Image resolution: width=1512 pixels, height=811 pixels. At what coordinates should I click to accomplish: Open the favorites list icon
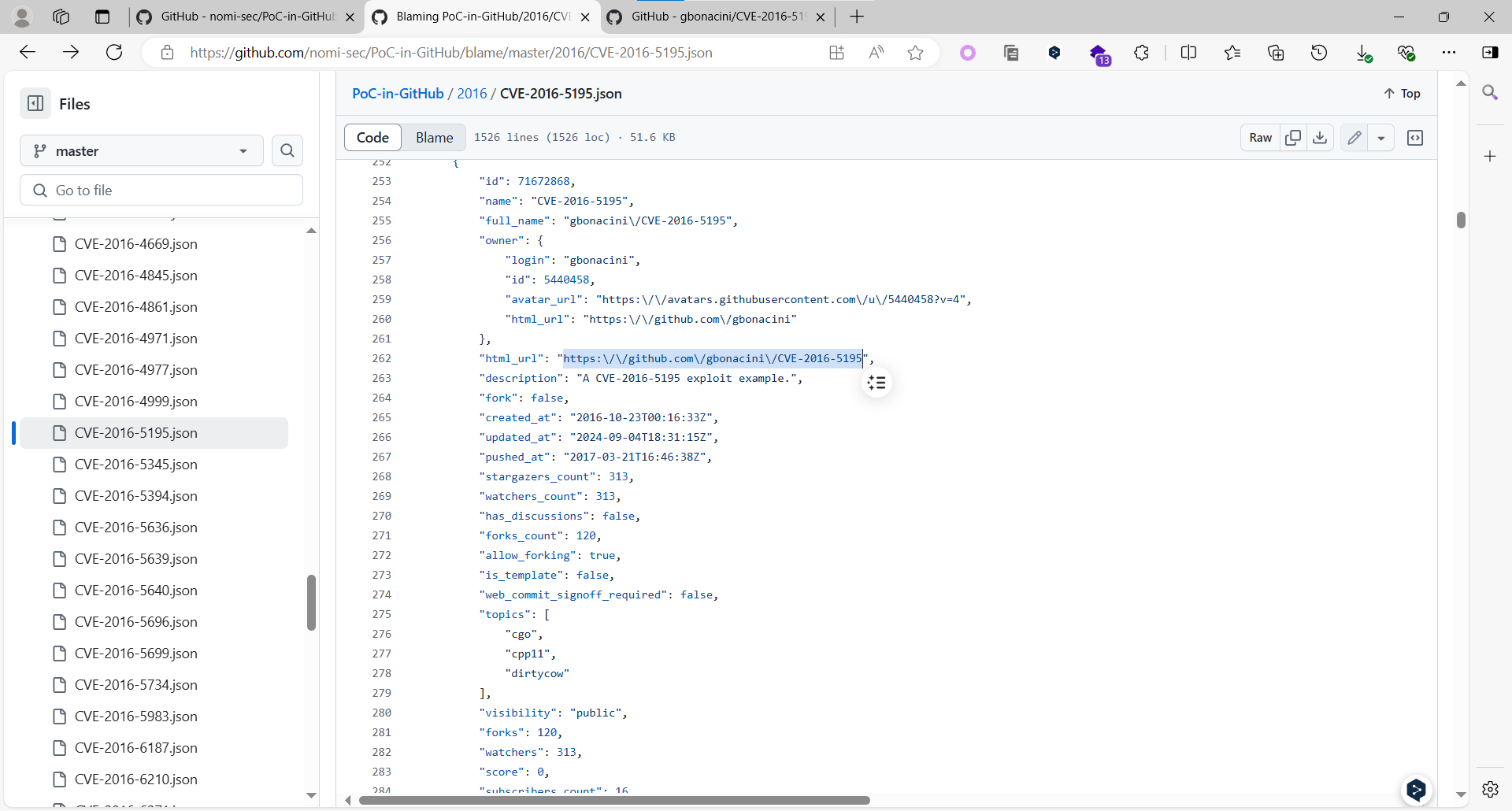(x=1232, y=53)
